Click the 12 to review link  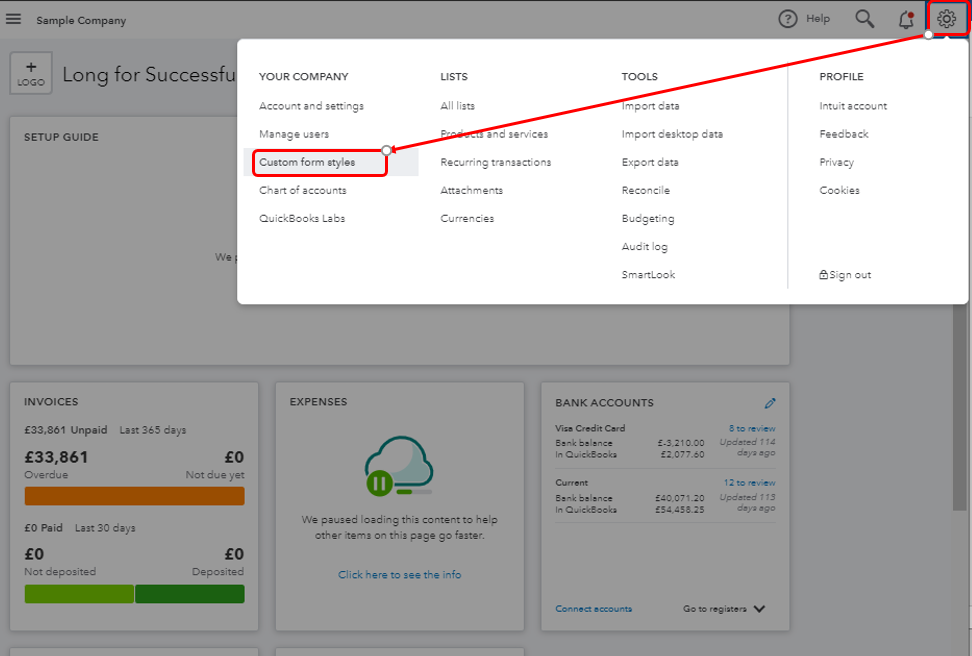(x=749, y=482)
